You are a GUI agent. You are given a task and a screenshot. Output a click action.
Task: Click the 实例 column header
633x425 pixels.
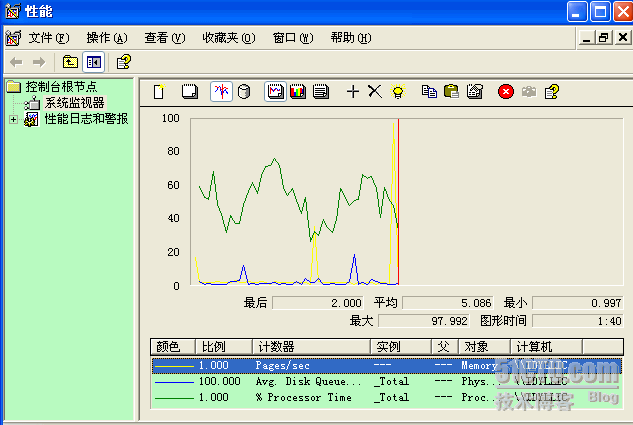401,347
